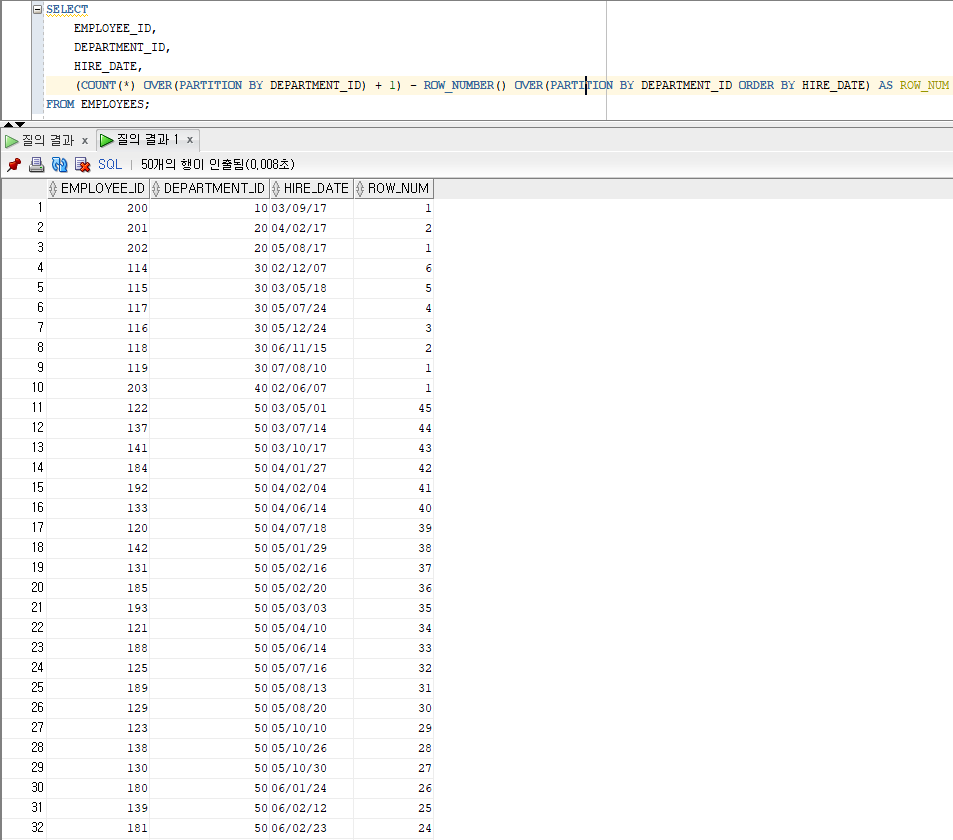Click the sort icon on DEPARTMENT_ID header
Viewport: 953px width, 840px height.
coord(156,188)
